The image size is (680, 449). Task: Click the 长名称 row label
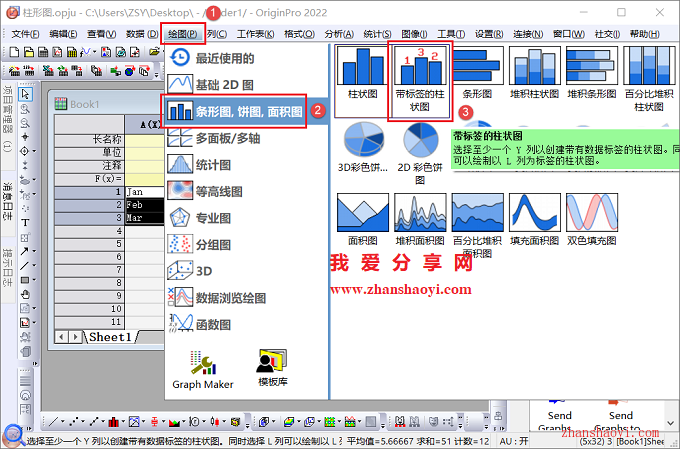89,139
